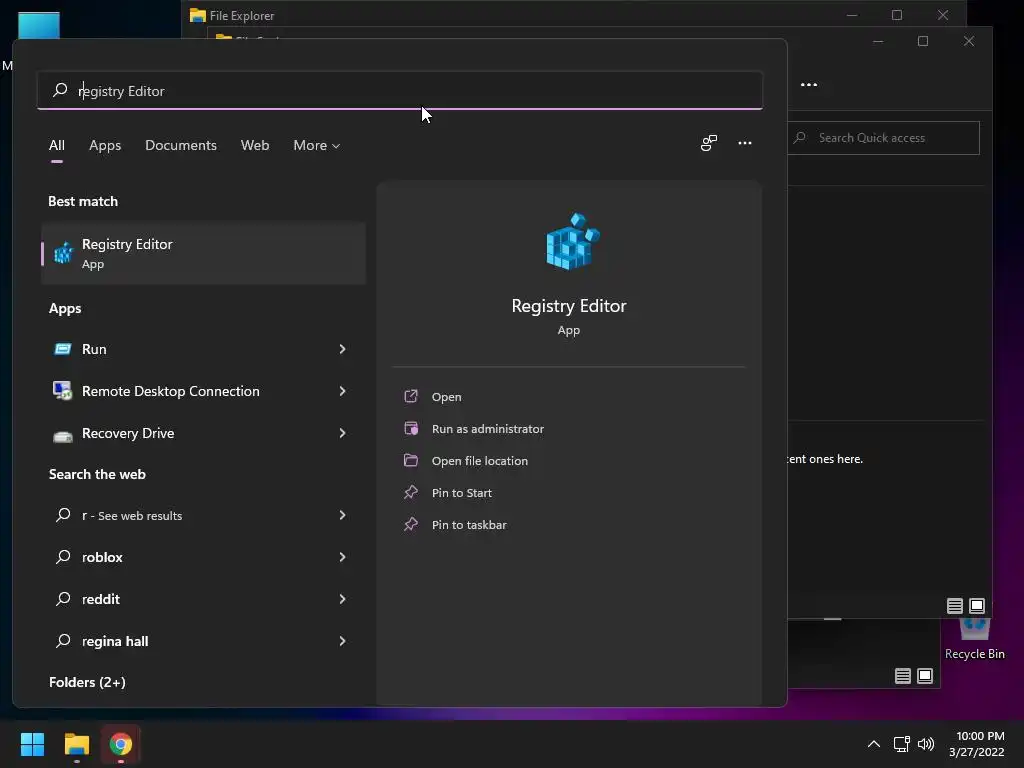This screenshot has width=1024, height=768.
Task: Expand 'r - See web results' chevron
Action: point(342,515)
